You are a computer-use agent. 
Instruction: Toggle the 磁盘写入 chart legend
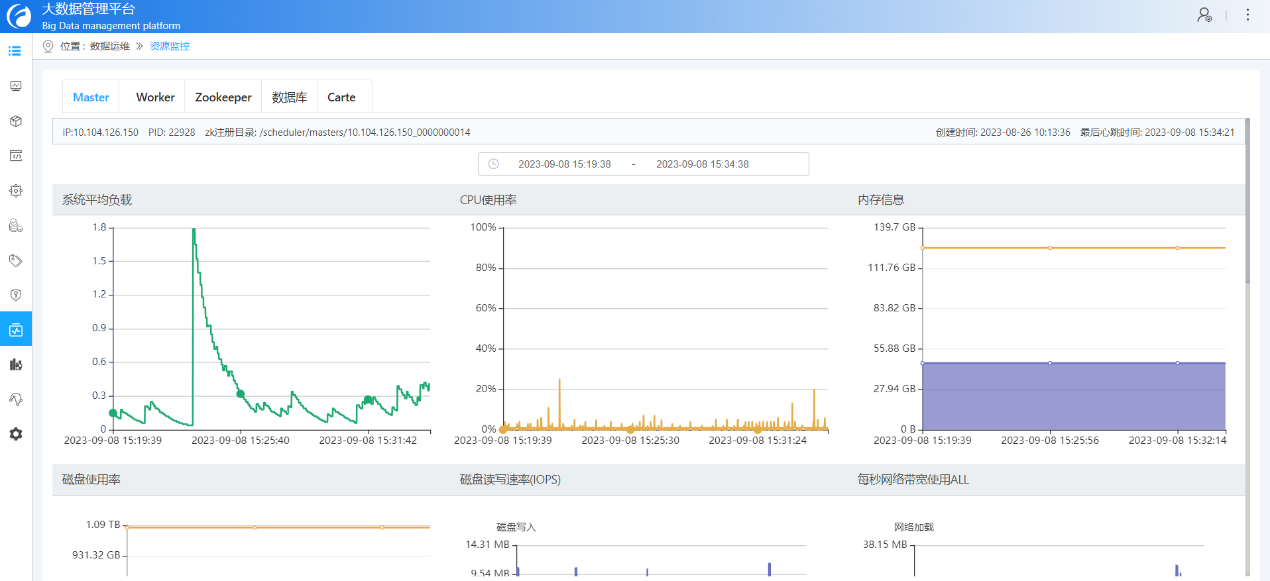516,526
